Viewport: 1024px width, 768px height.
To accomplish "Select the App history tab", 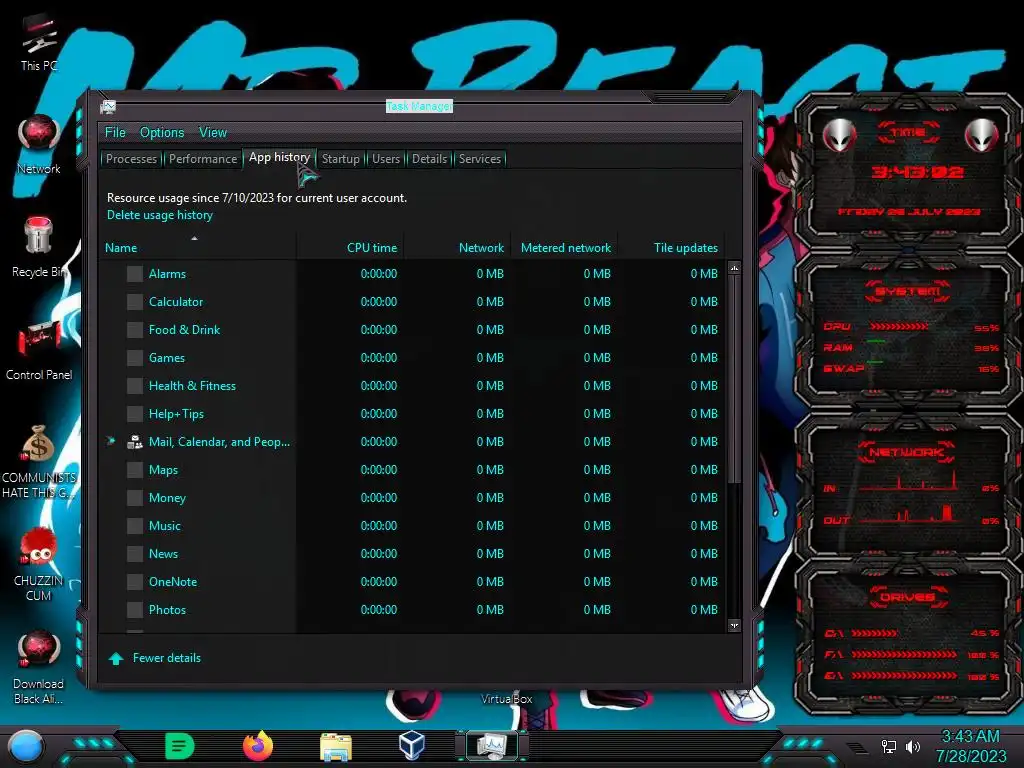I will pyautogui.click(x=280, y=157).
